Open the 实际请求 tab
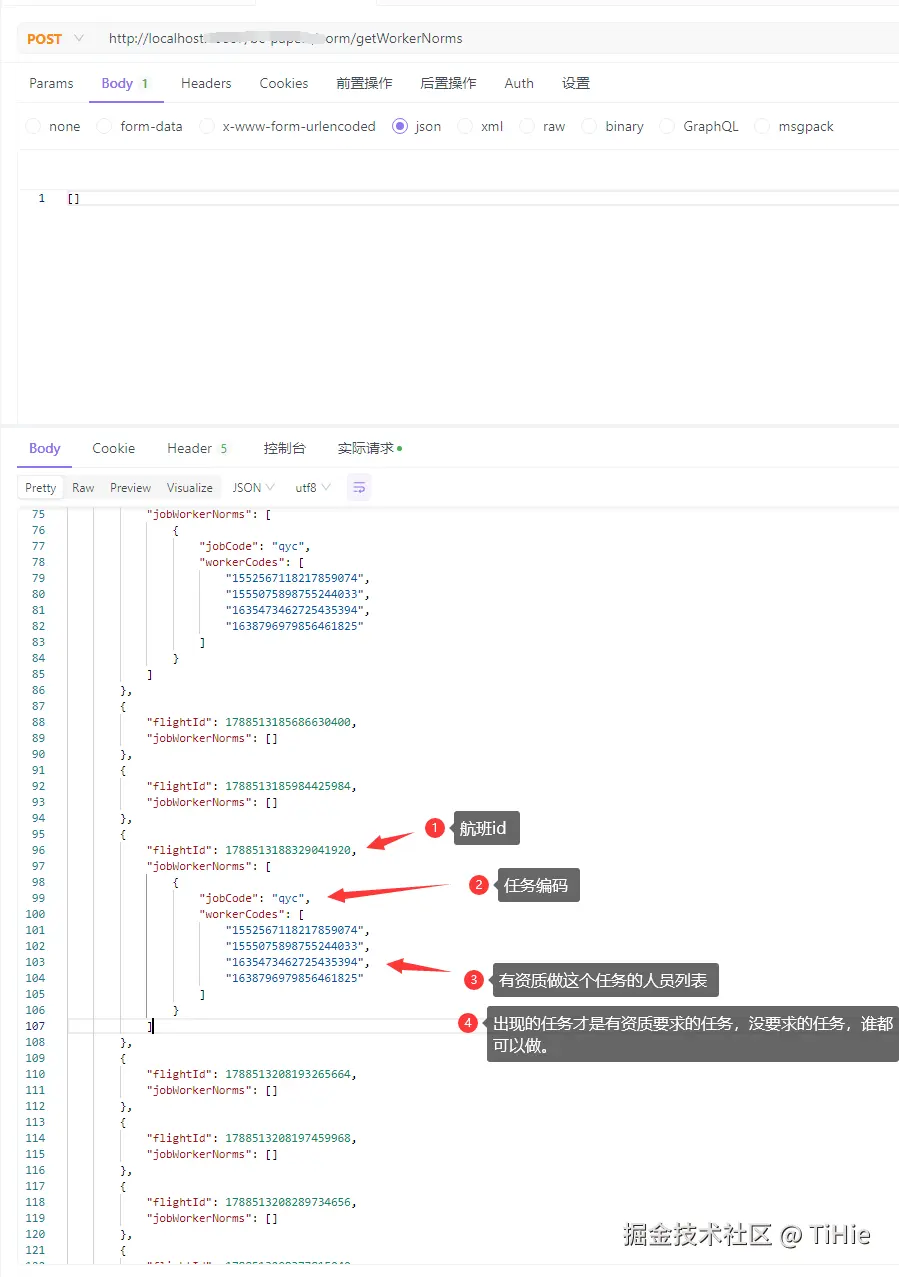Screen dimensions: 899x1277 coord(370,448)
